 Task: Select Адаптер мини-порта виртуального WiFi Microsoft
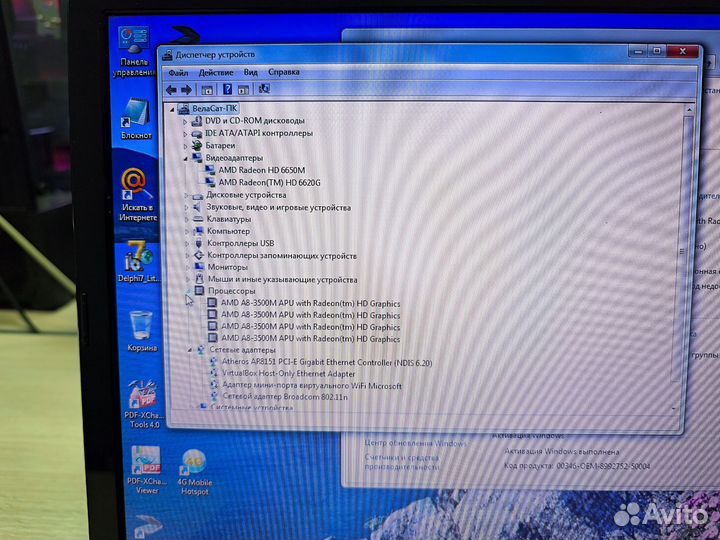[312, 386]
